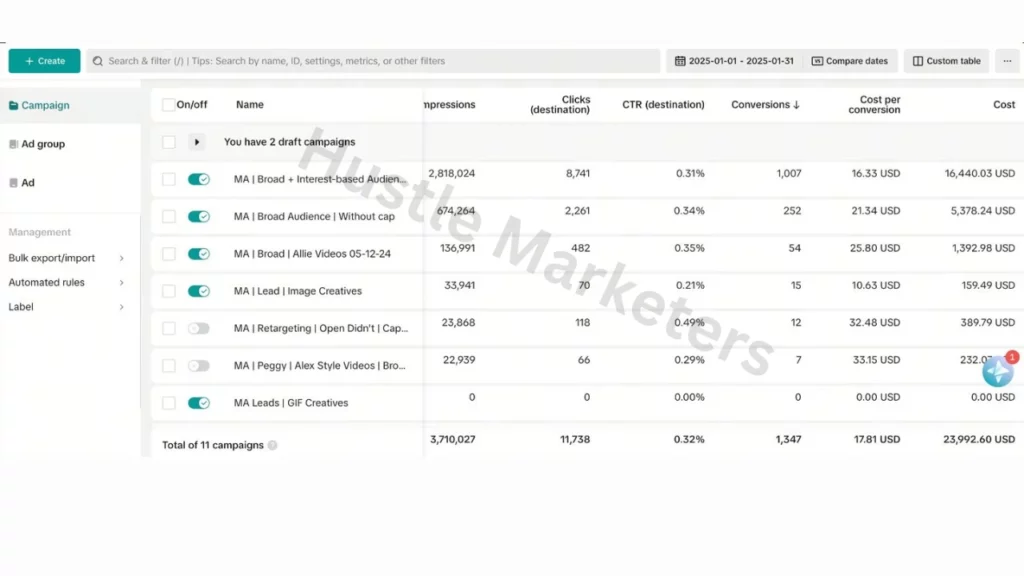The width and height of the screenshot is (1024, 576).
Task: Switch to the Ad tab
Action: tap(28, 183)
